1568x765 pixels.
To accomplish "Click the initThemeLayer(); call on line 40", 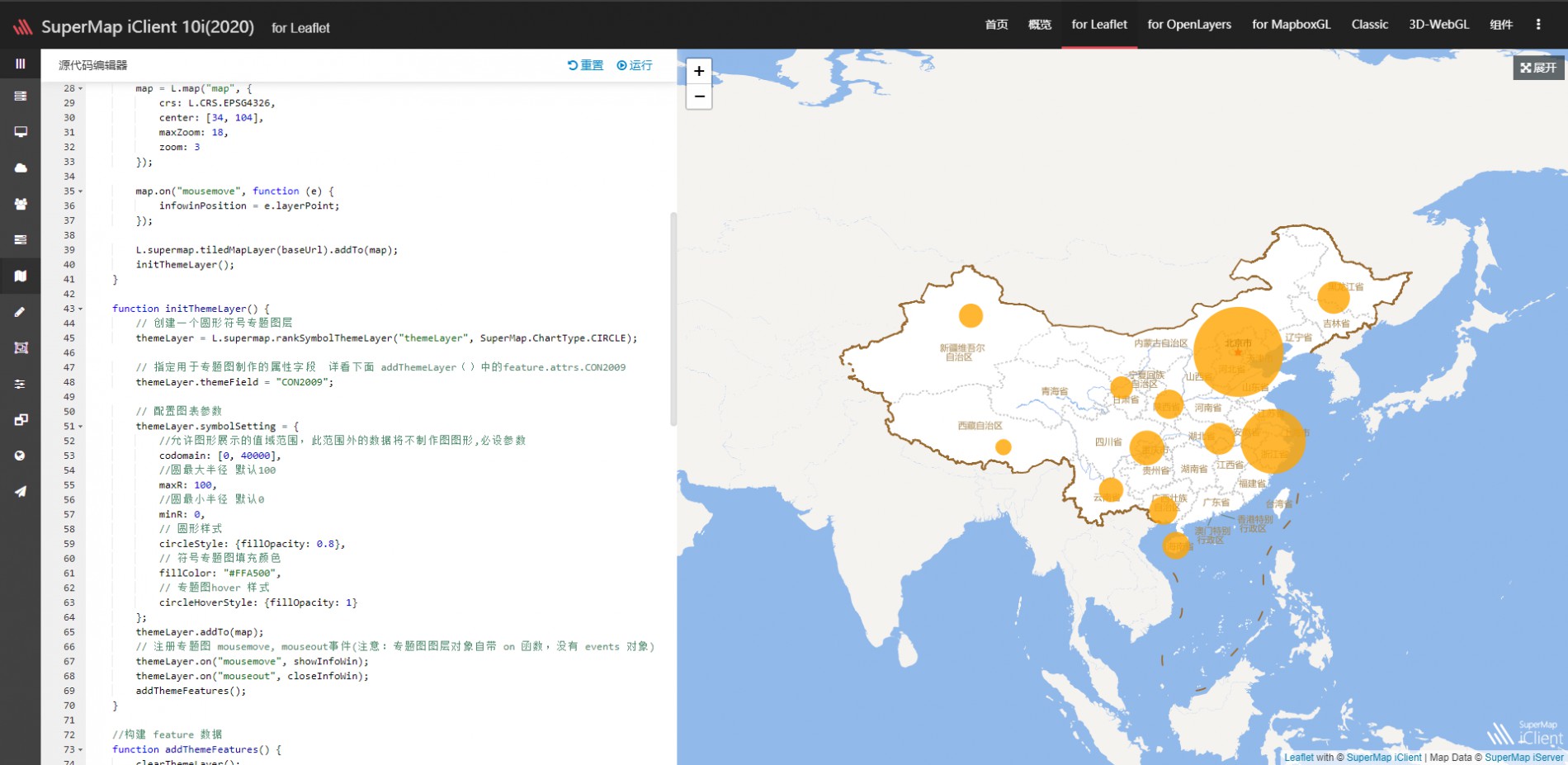I will pos(185,265).
